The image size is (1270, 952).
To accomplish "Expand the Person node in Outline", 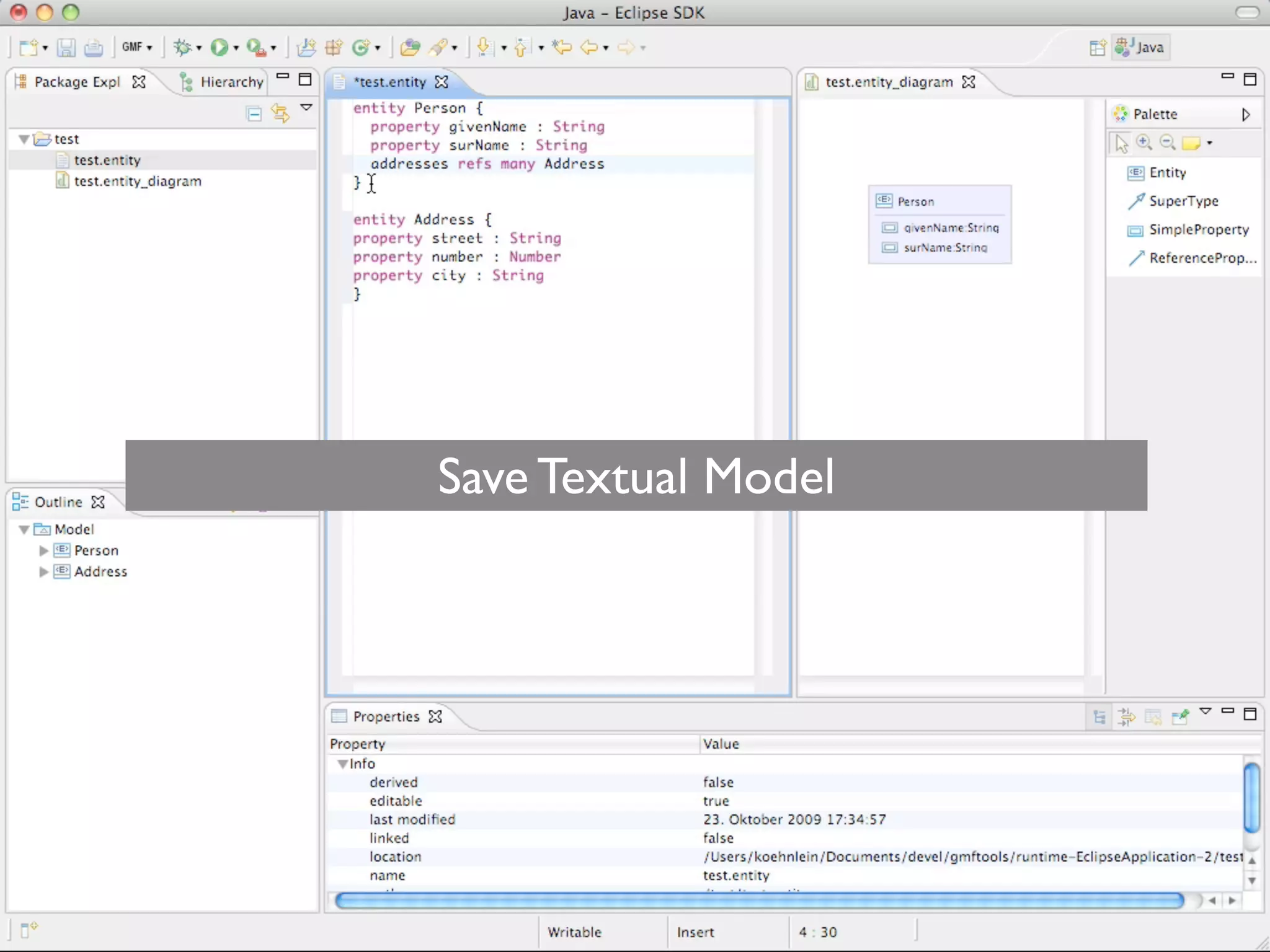I will [x=43, y=550].
